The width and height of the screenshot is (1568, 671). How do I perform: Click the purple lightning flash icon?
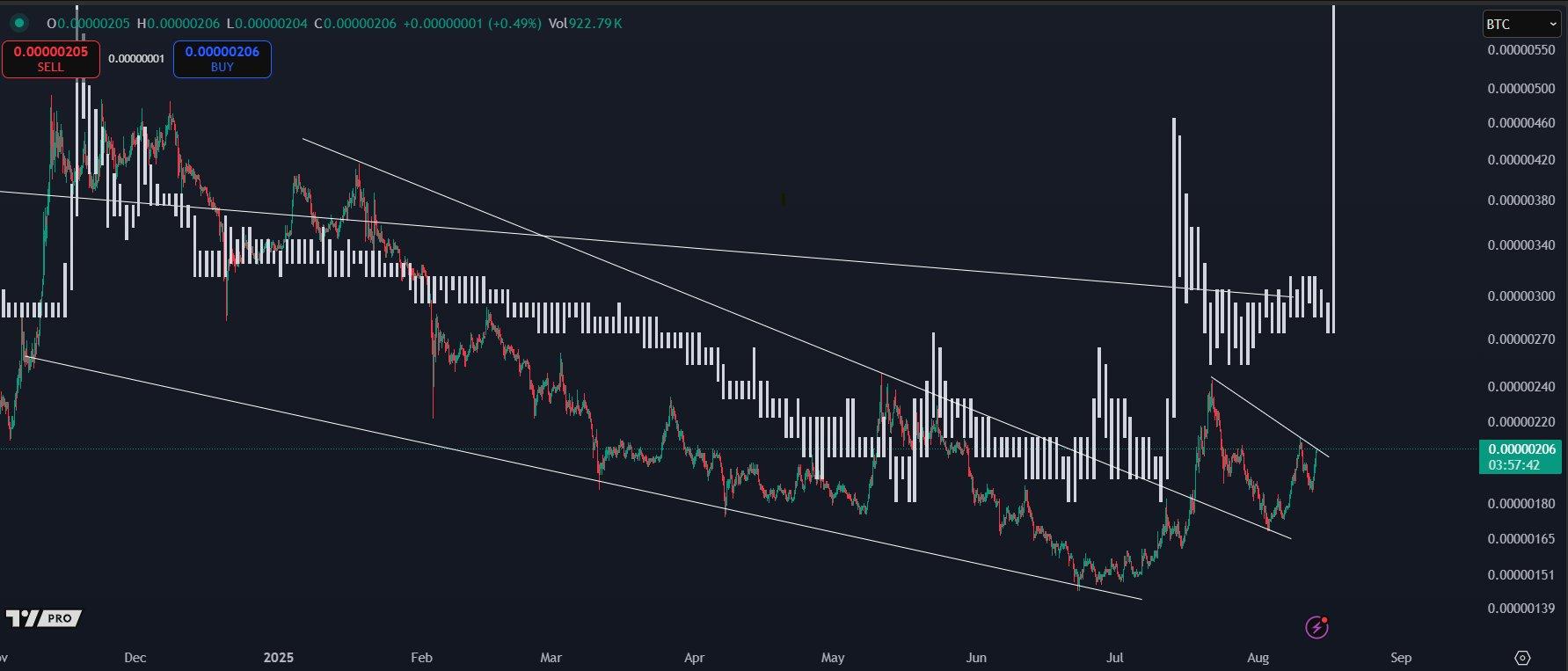[x=1316, y=627]
